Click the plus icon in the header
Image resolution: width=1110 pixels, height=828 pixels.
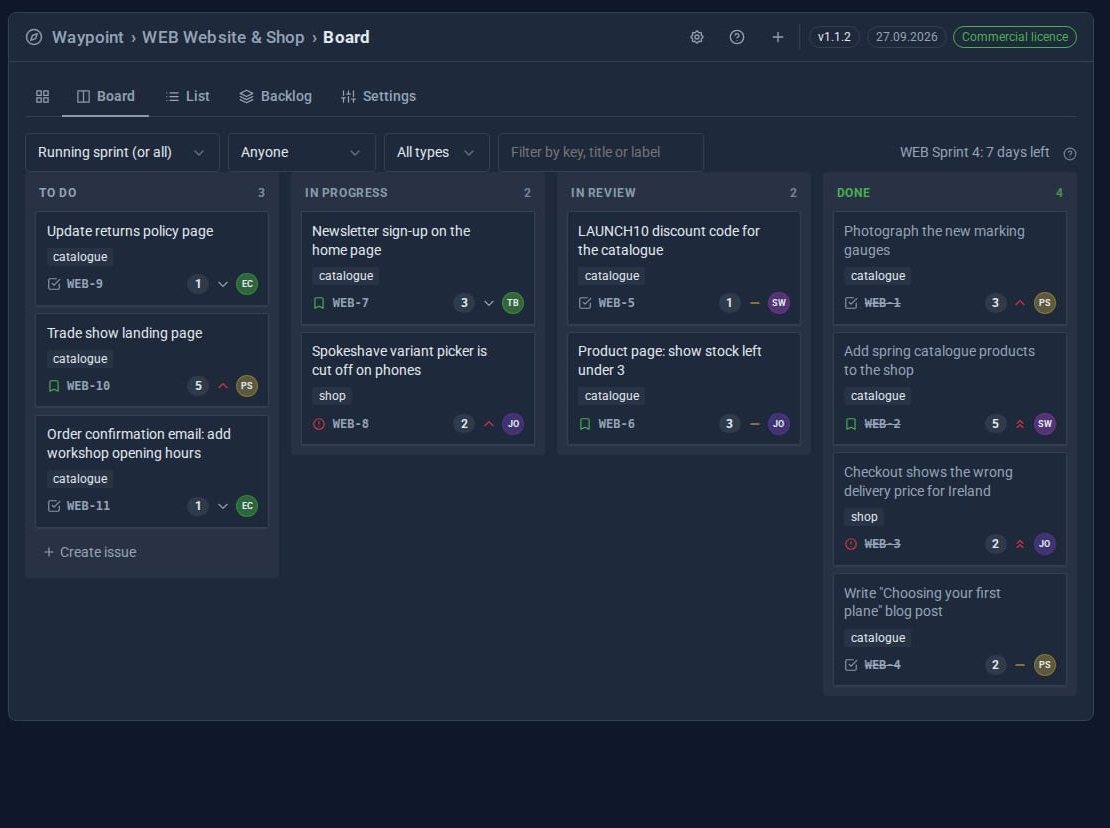click(777, 37)
